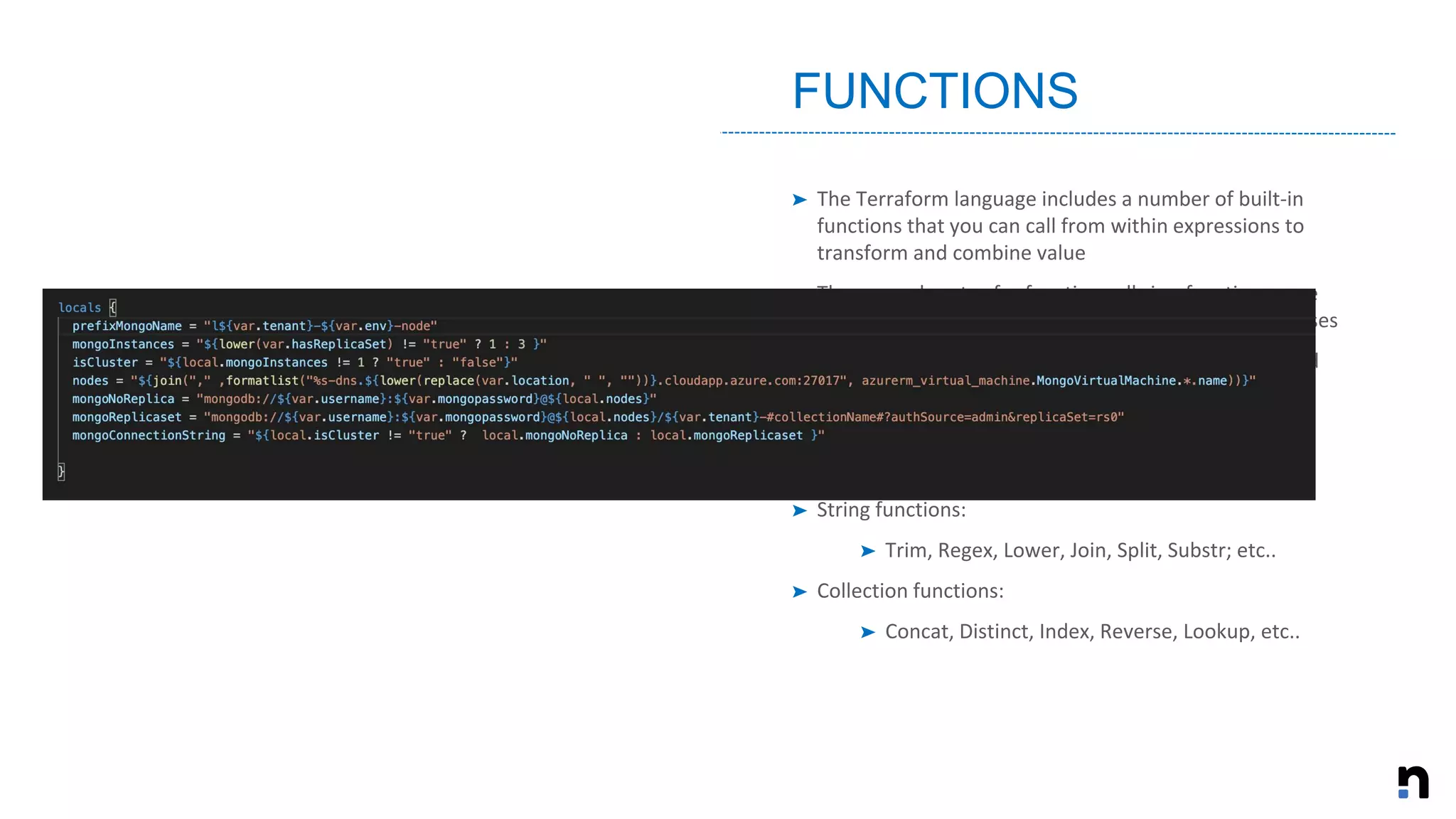This screenshot has height=819, width=1456.
Task: Click the isCluster variable in the code
Action: pyautogui.click(x=105, y=363)
